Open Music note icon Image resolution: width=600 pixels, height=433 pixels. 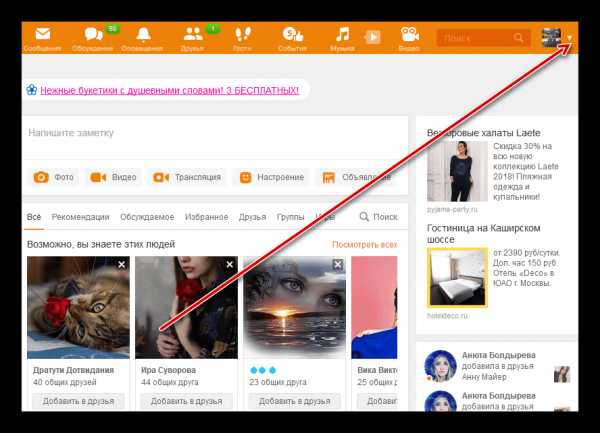coord(342,34)
